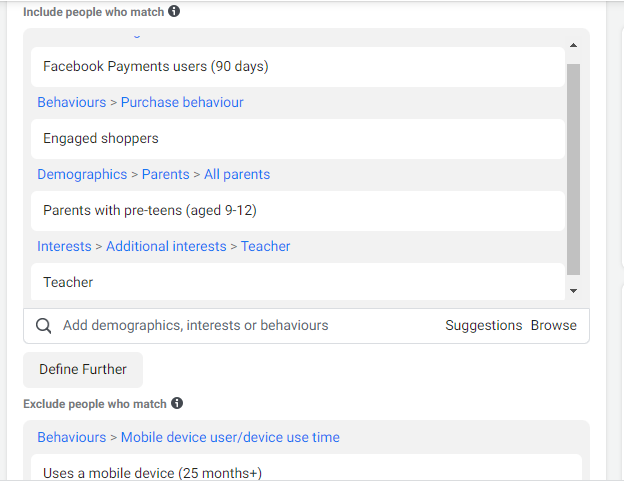This screenshot has height=492, width=624.
Task: Open Suggestions for targeting
Action: (484, 325)
